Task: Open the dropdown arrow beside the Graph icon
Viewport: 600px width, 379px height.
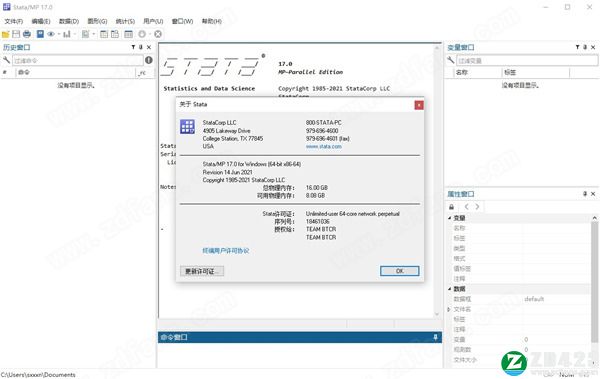Action: coord(74,34)
